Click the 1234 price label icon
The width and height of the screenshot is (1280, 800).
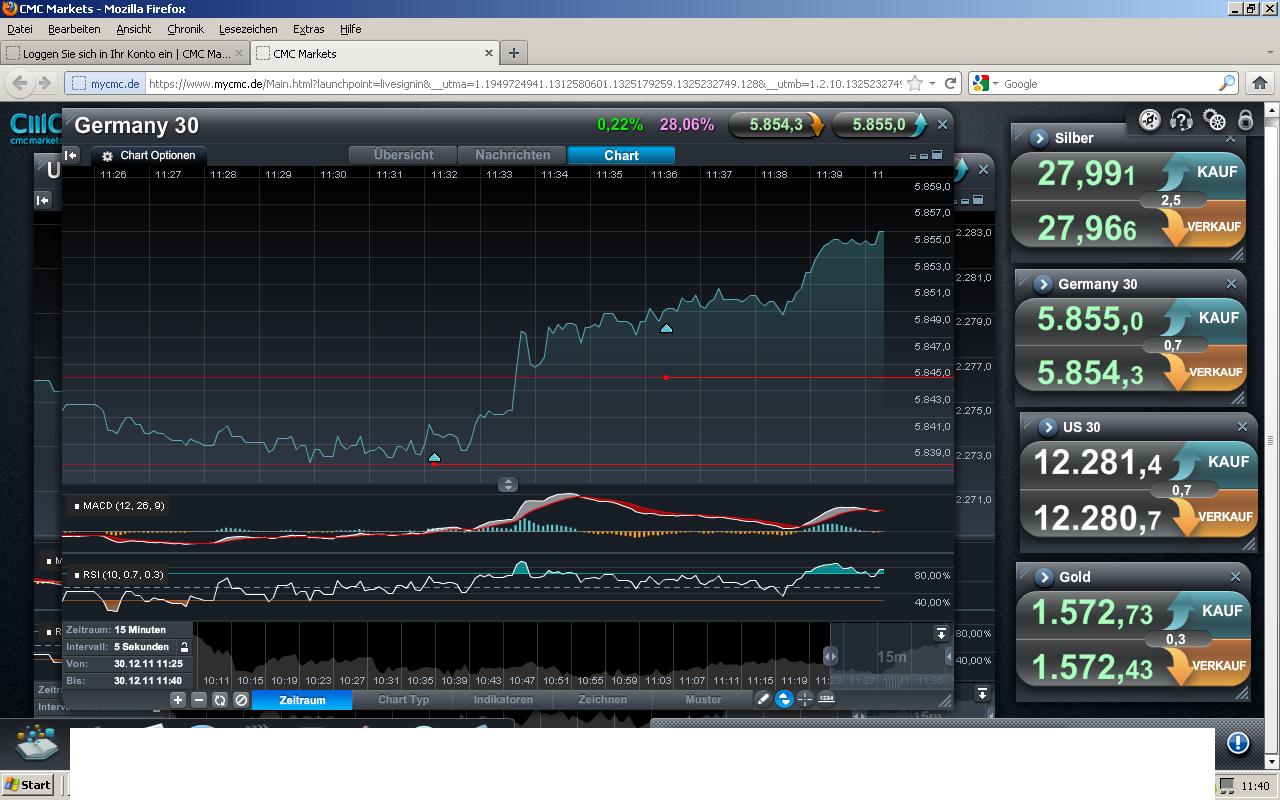(x=826, y=699)
